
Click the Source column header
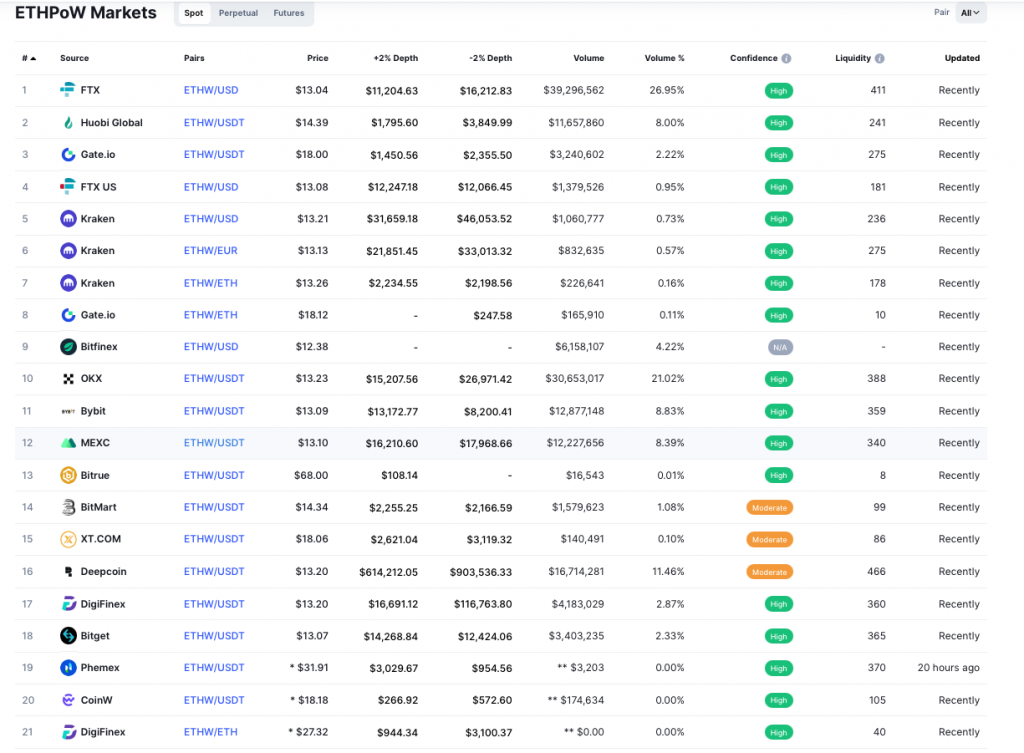point(74,58)
